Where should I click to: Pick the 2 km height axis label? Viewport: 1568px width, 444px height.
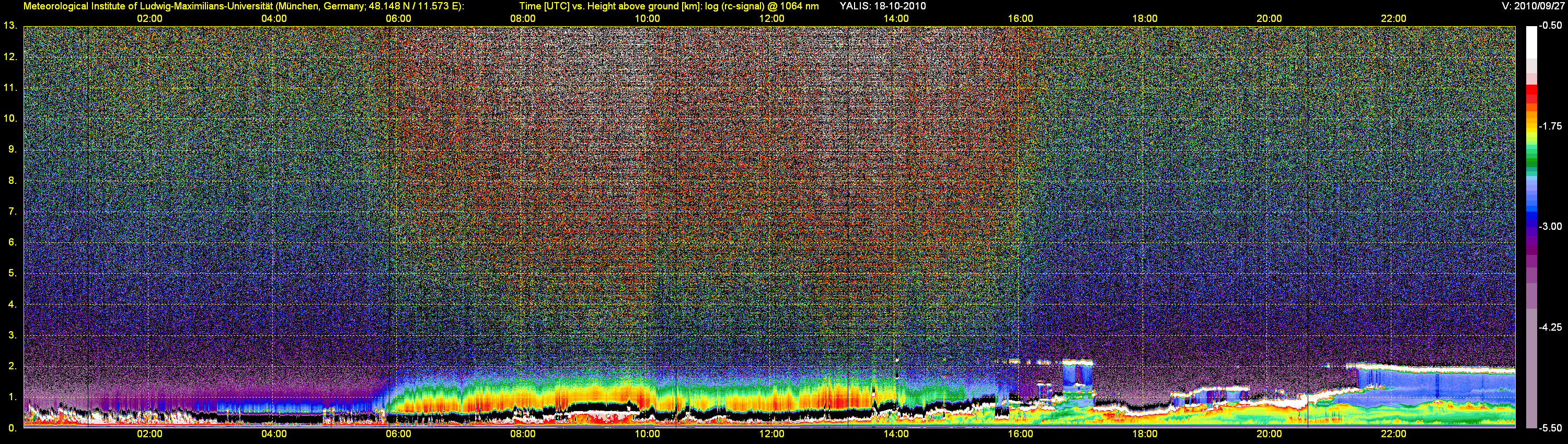tap(12, 366)
